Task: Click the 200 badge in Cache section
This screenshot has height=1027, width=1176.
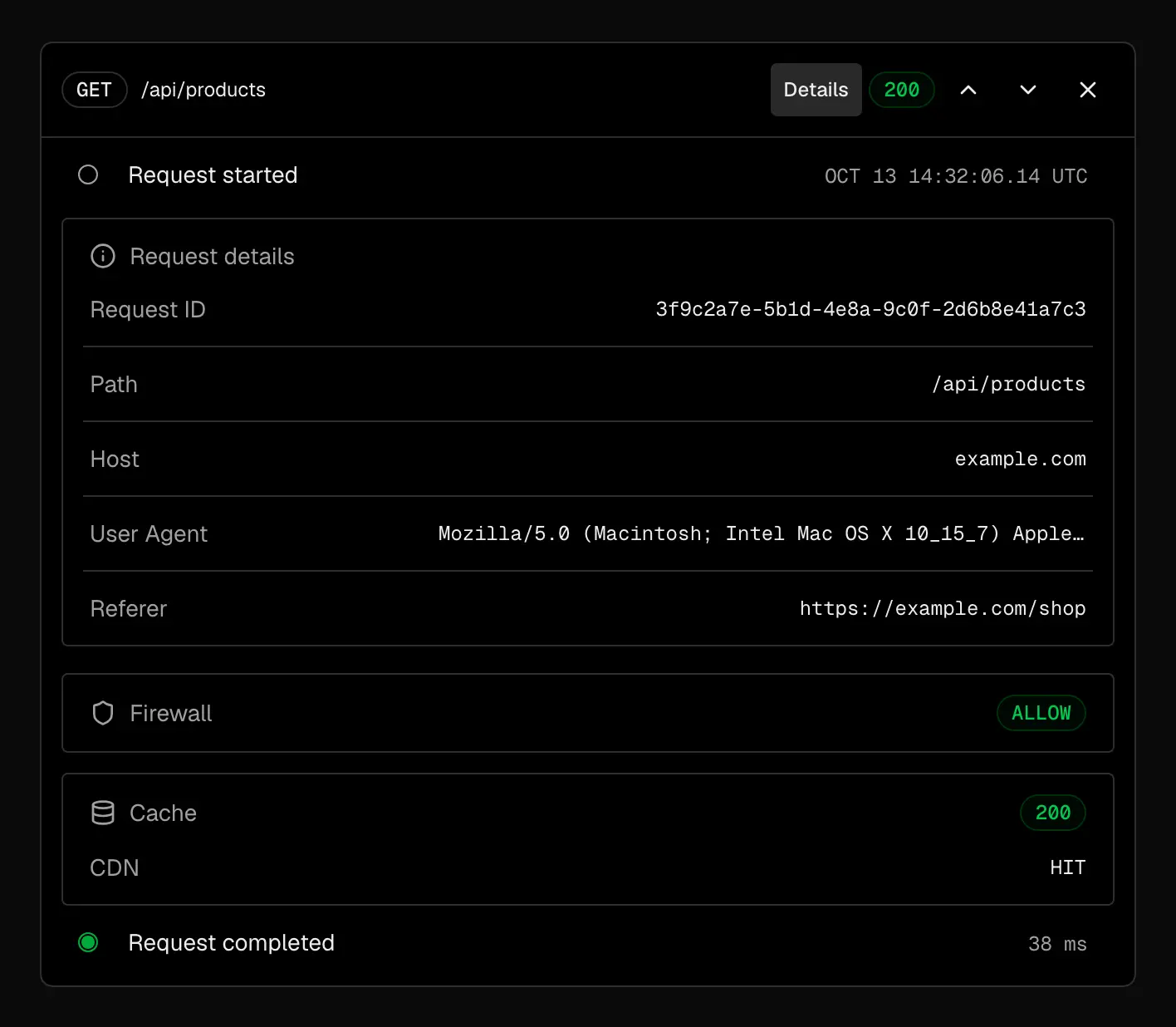Action: tap(1053, 813)
